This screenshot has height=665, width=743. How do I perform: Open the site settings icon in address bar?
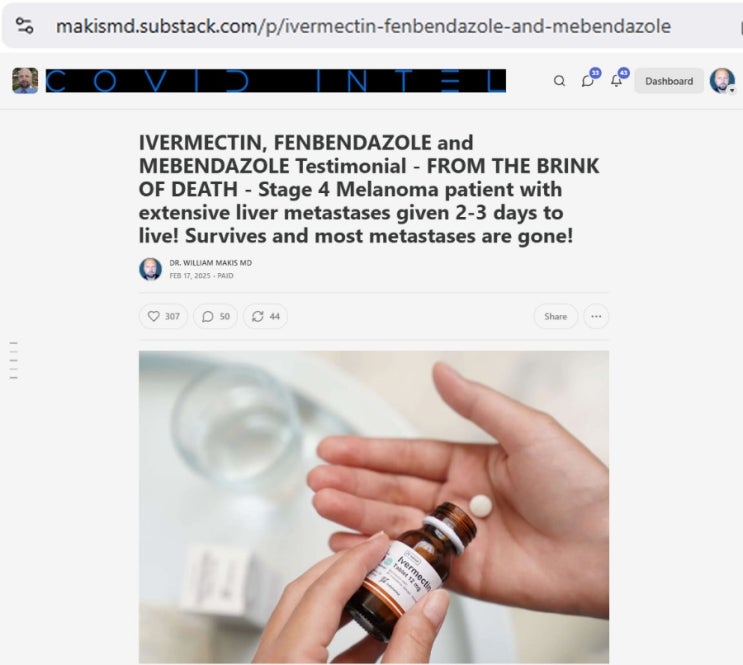(24, 26)
